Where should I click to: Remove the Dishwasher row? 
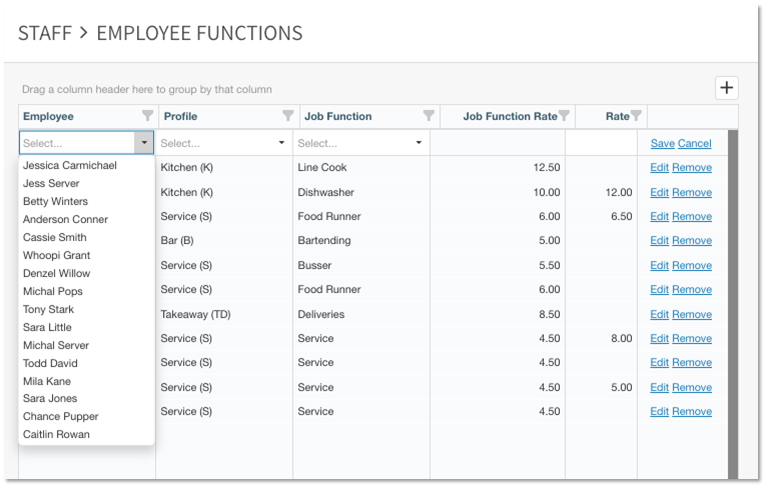pyautogui.click(x=692, y=192)
